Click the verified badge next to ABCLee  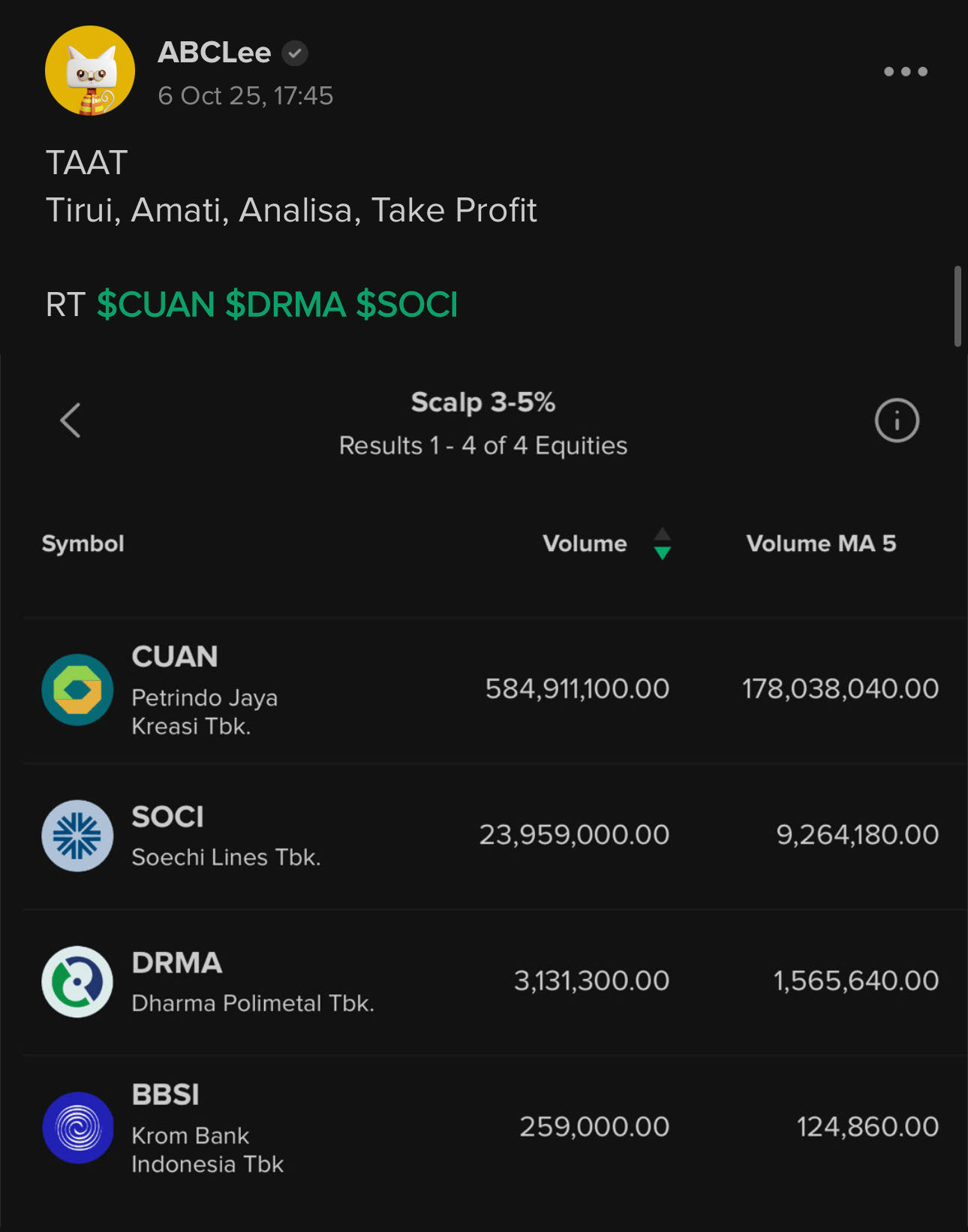click(x=295, y=53)
